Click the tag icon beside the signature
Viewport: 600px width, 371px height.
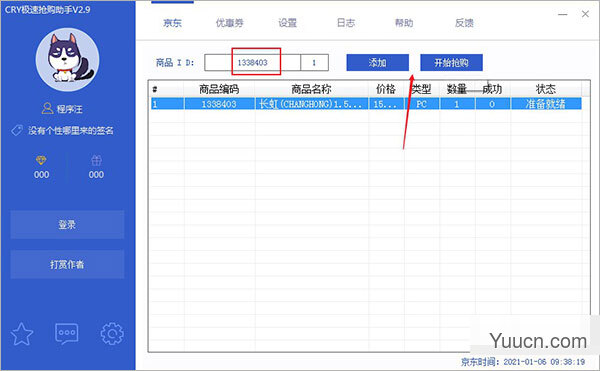[17, 131]
